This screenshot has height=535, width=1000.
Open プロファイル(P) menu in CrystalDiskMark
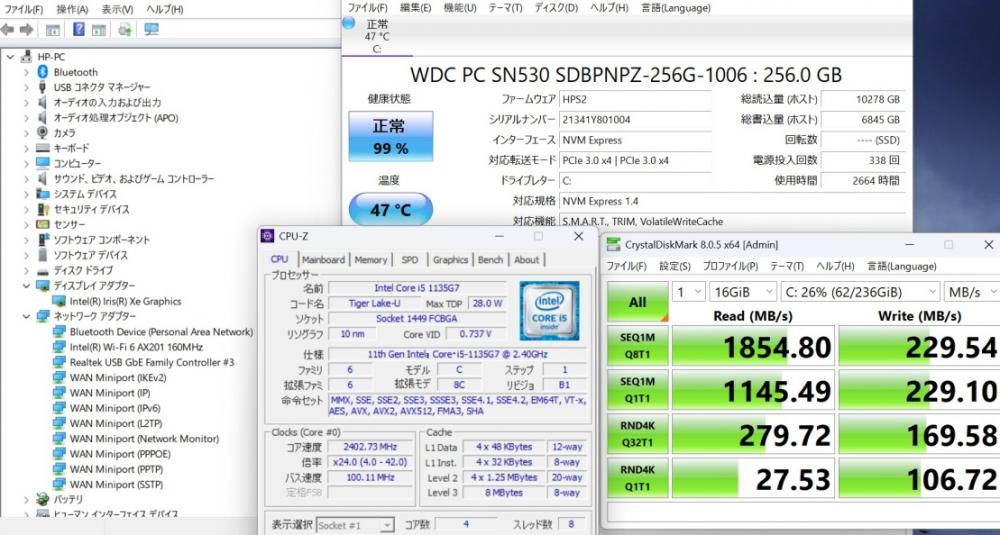[730, 266]
